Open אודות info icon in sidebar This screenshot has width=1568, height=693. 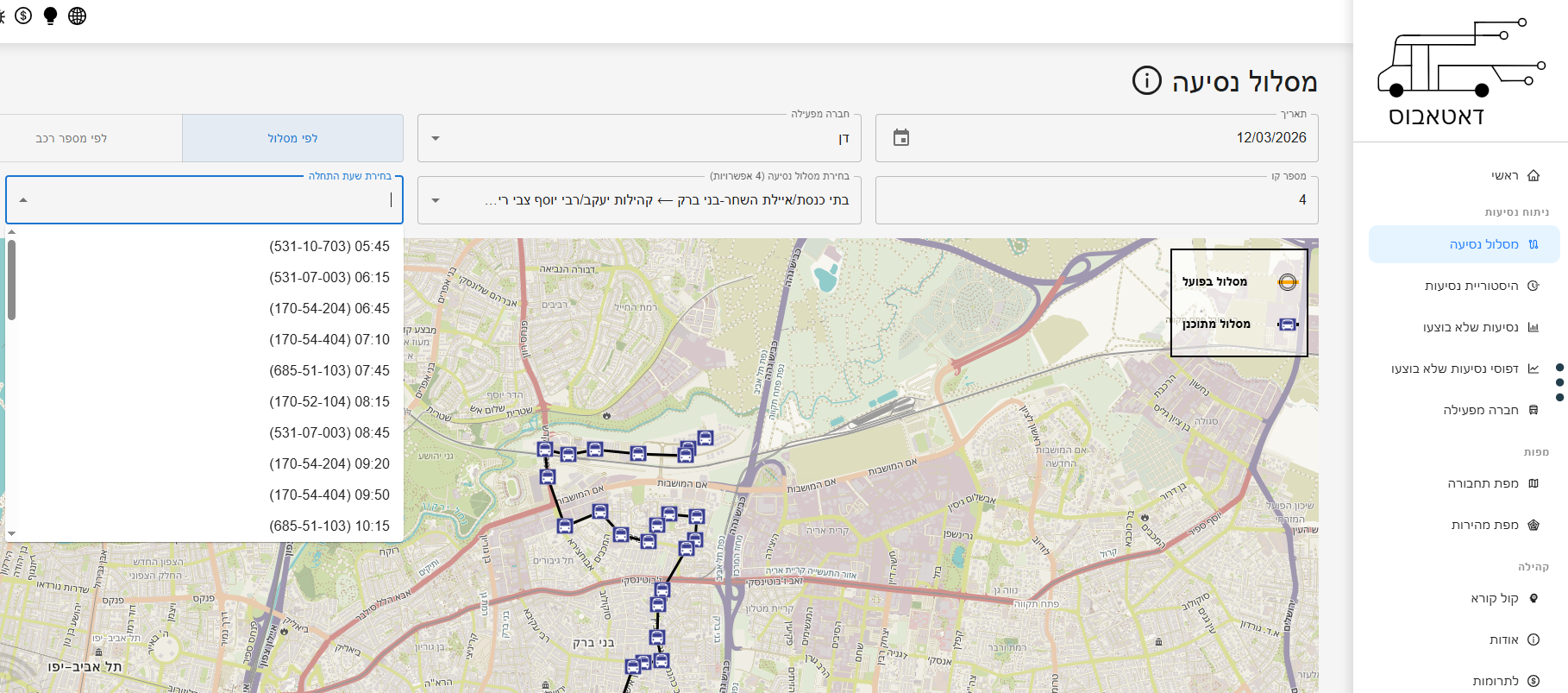[x=1534, y=640]
